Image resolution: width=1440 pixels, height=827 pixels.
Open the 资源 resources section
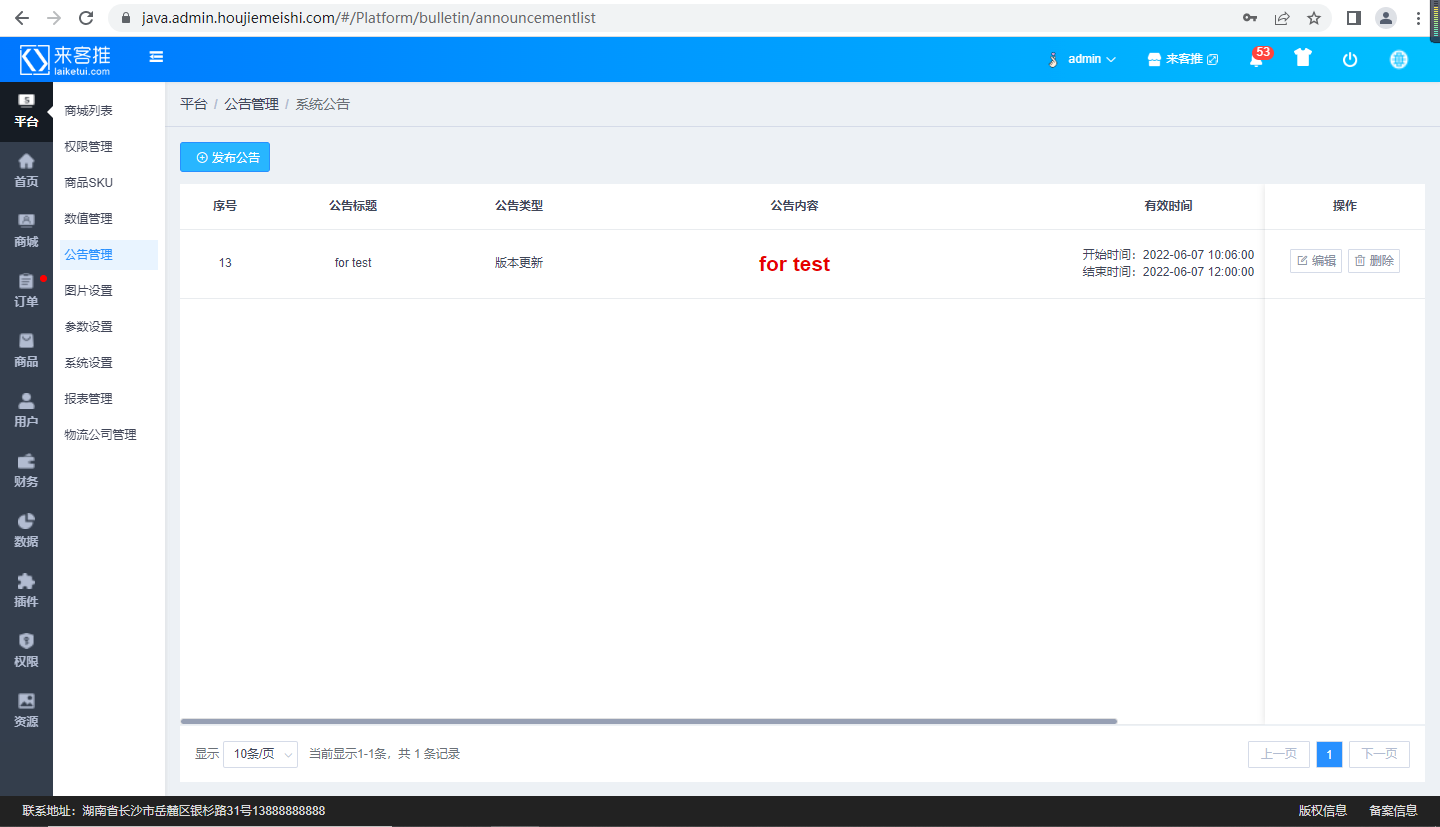[26, 711]
